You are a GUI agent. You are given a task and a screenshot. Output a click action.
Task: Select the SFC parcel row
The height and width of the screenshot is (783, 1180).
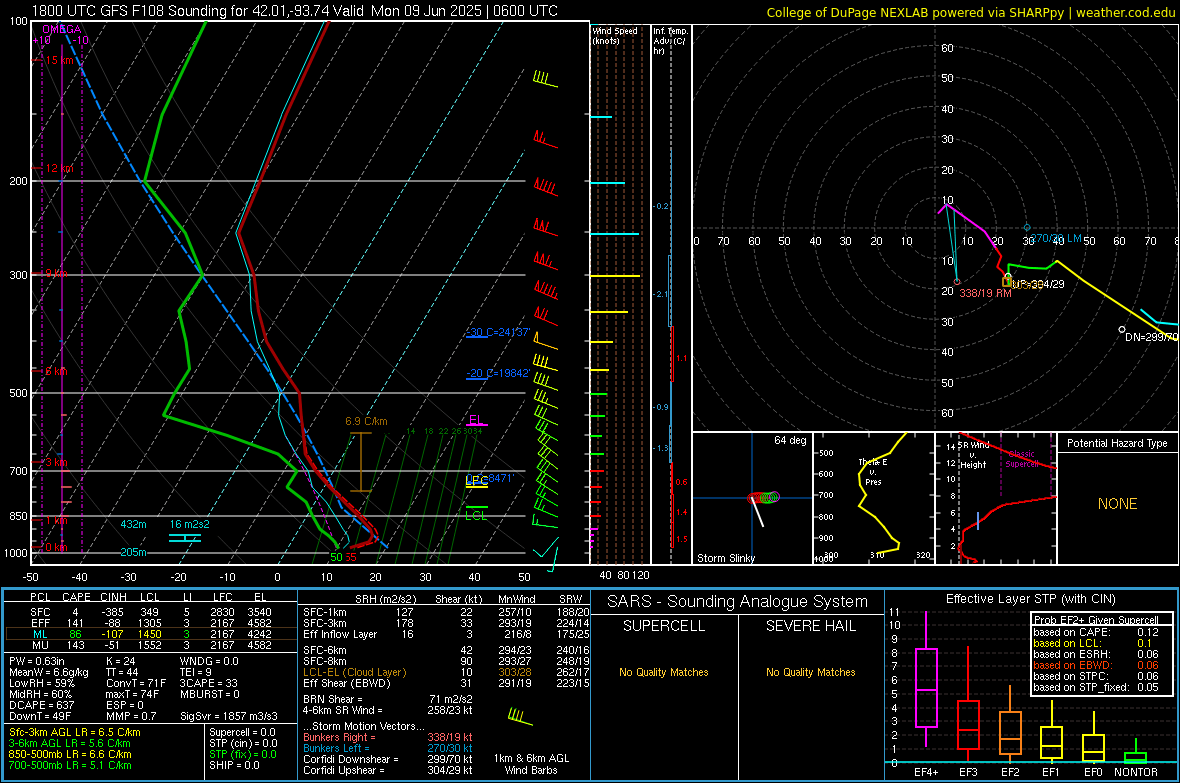pos(150,612)
